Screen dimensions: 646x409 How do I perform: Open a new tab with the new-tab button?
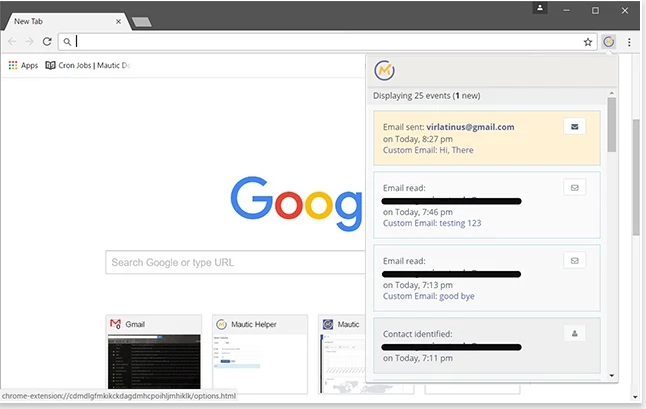click(142, 21)
